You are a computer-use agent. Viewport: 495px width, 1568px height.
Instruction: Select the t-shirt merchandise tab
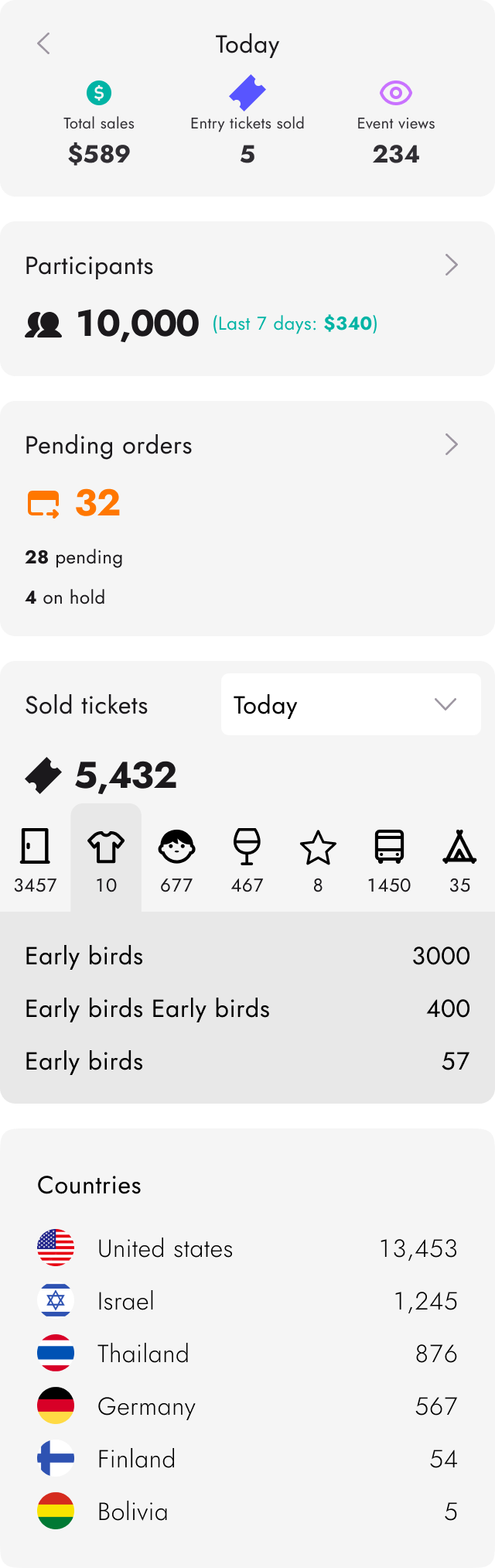106,858
